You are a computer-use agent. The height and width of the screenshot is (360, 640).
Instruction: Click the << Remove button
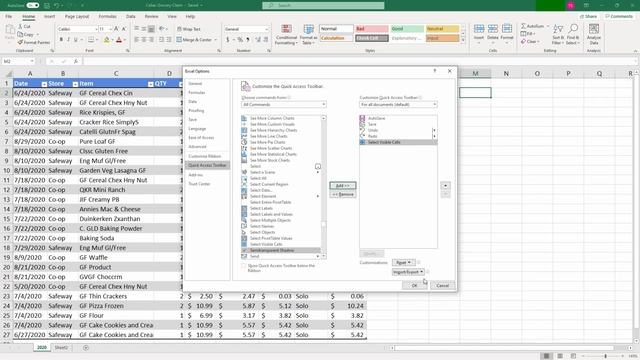click(342, 194)
